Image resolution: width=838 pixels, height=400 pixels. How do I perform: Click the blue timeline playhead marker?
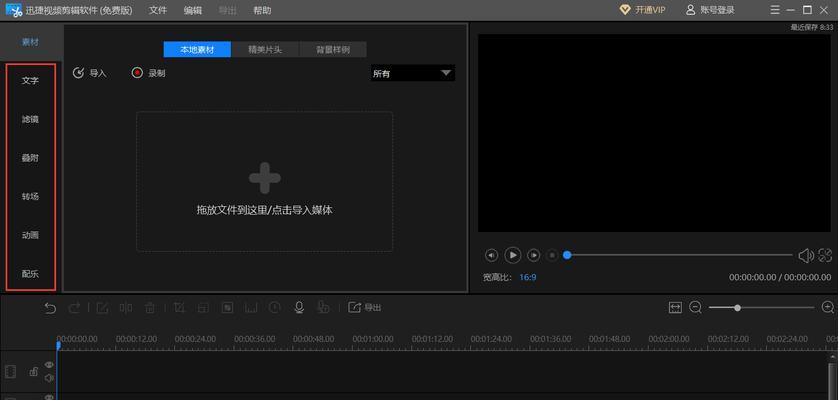(x=58, y=346)
